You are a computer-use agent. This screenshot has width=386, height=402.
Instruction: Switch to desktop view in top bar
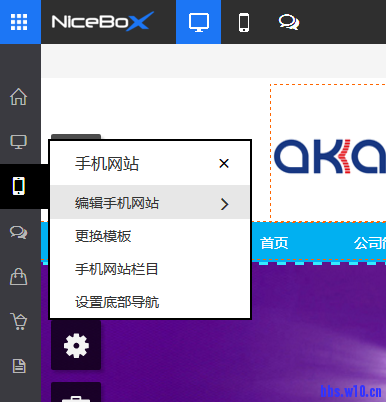pos(199,22)
